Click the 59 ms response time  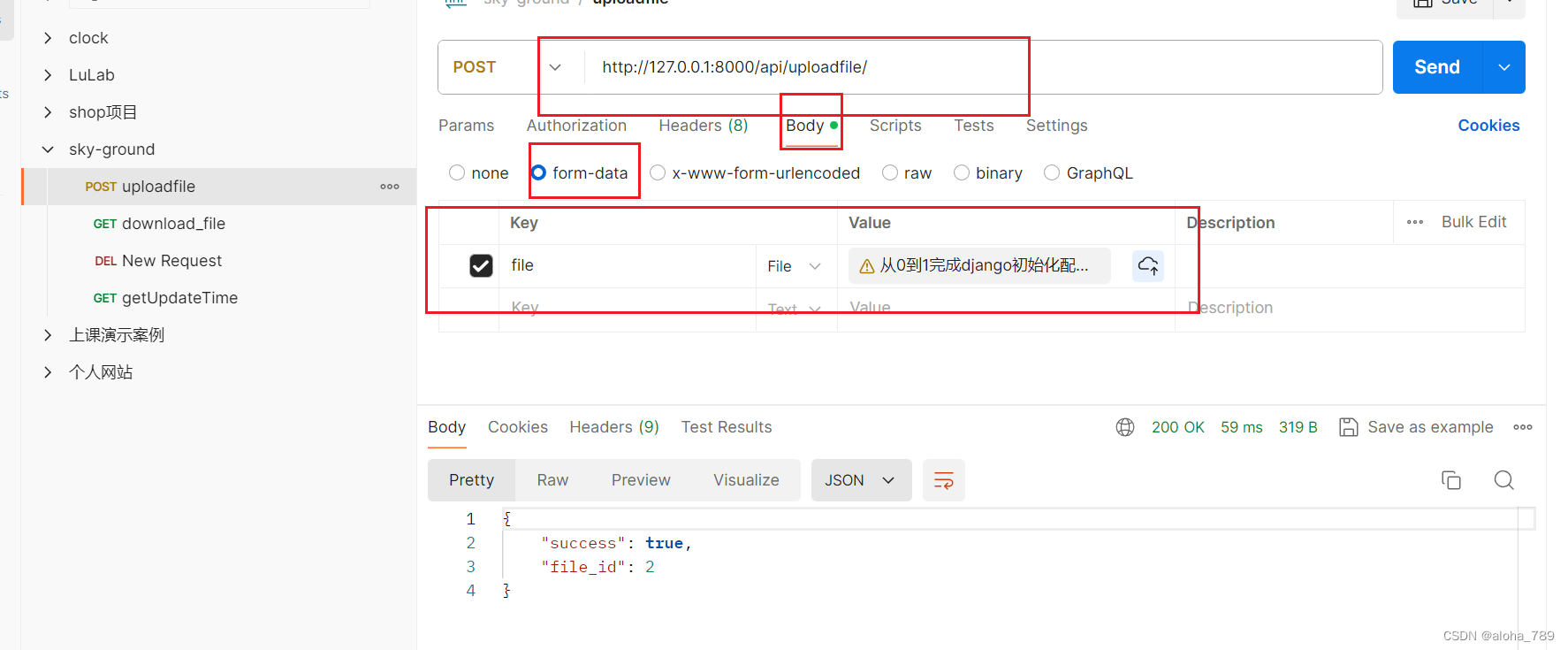pyautogui.click(x=1241, y=427)
